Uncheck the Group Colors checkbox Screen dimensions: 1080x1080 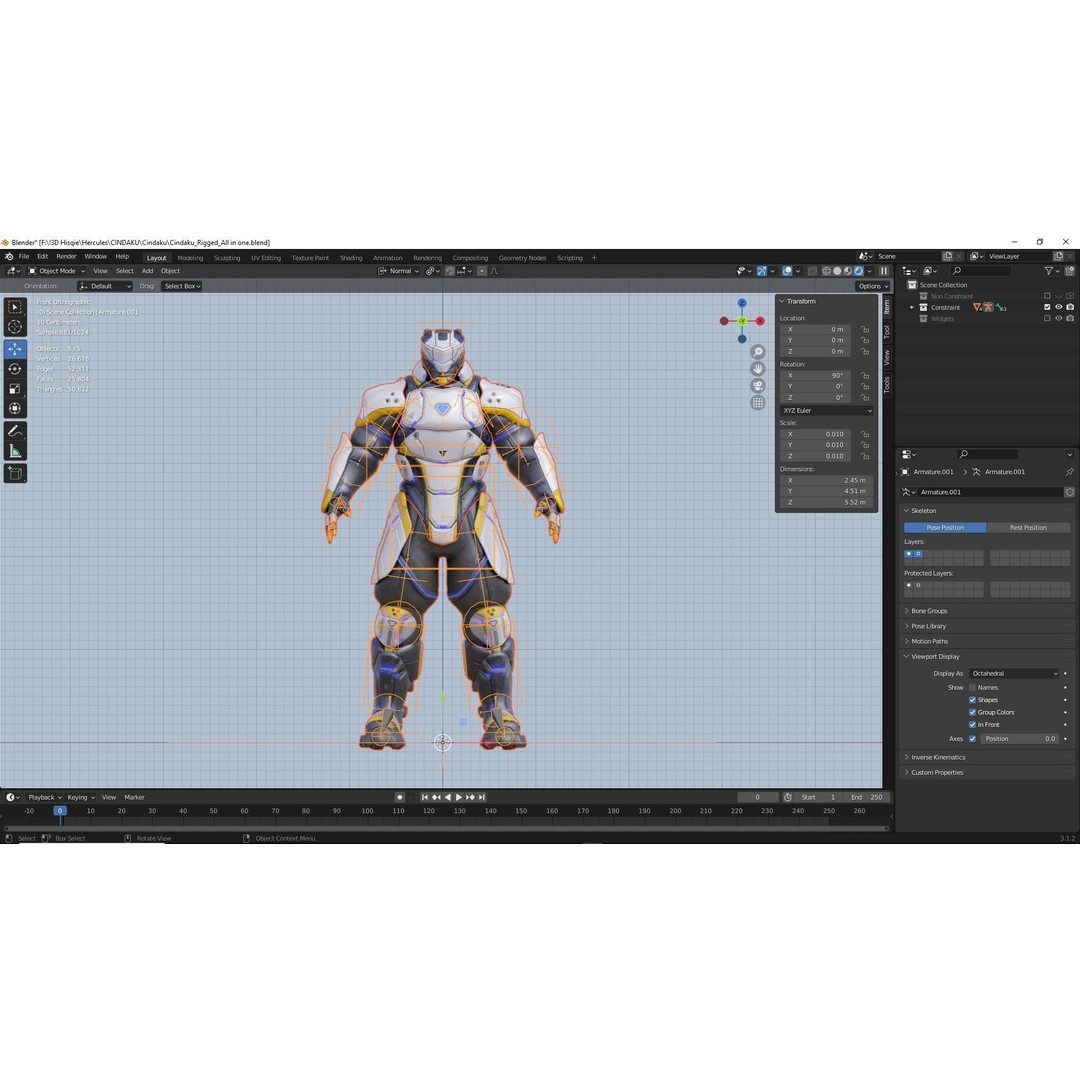point(973,712)
